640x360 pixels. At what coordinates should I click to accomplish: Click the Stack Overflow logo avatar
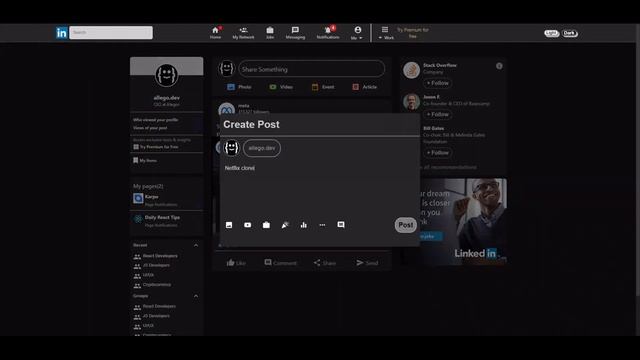[x=411, y=70]
